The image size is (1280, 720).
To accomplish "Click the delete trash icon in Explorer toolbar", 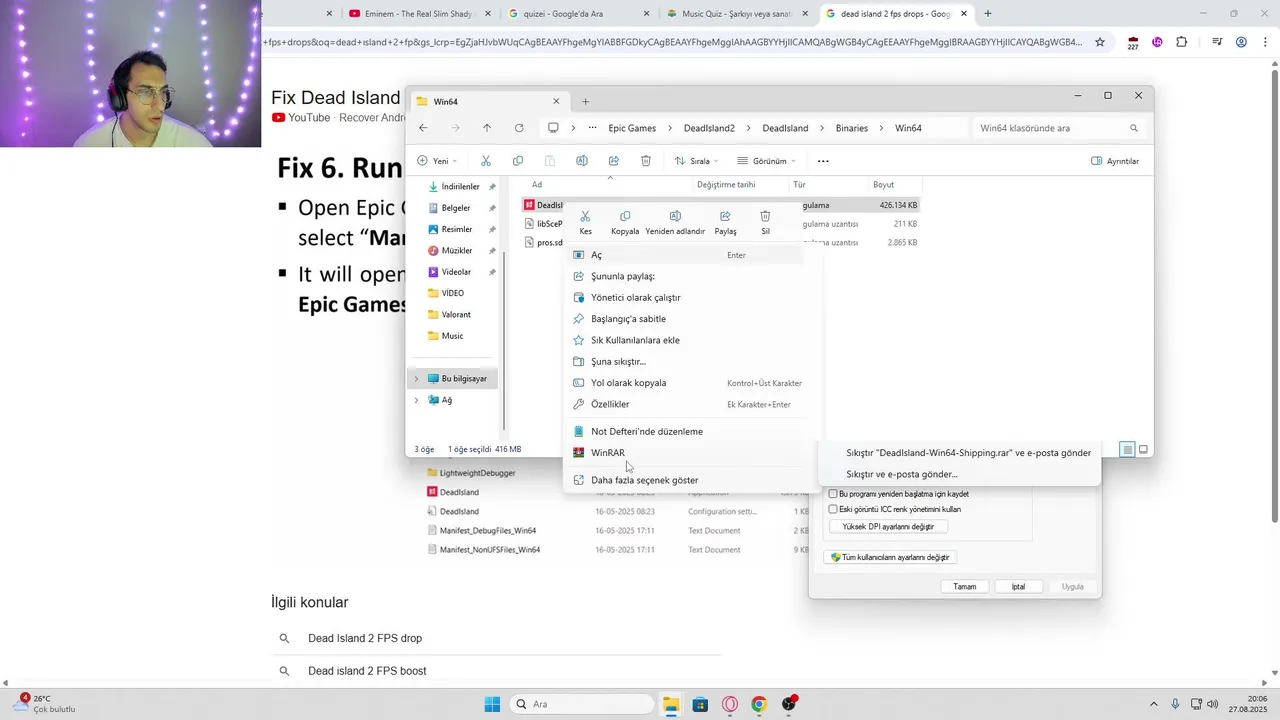I will (x=646, y=161).
